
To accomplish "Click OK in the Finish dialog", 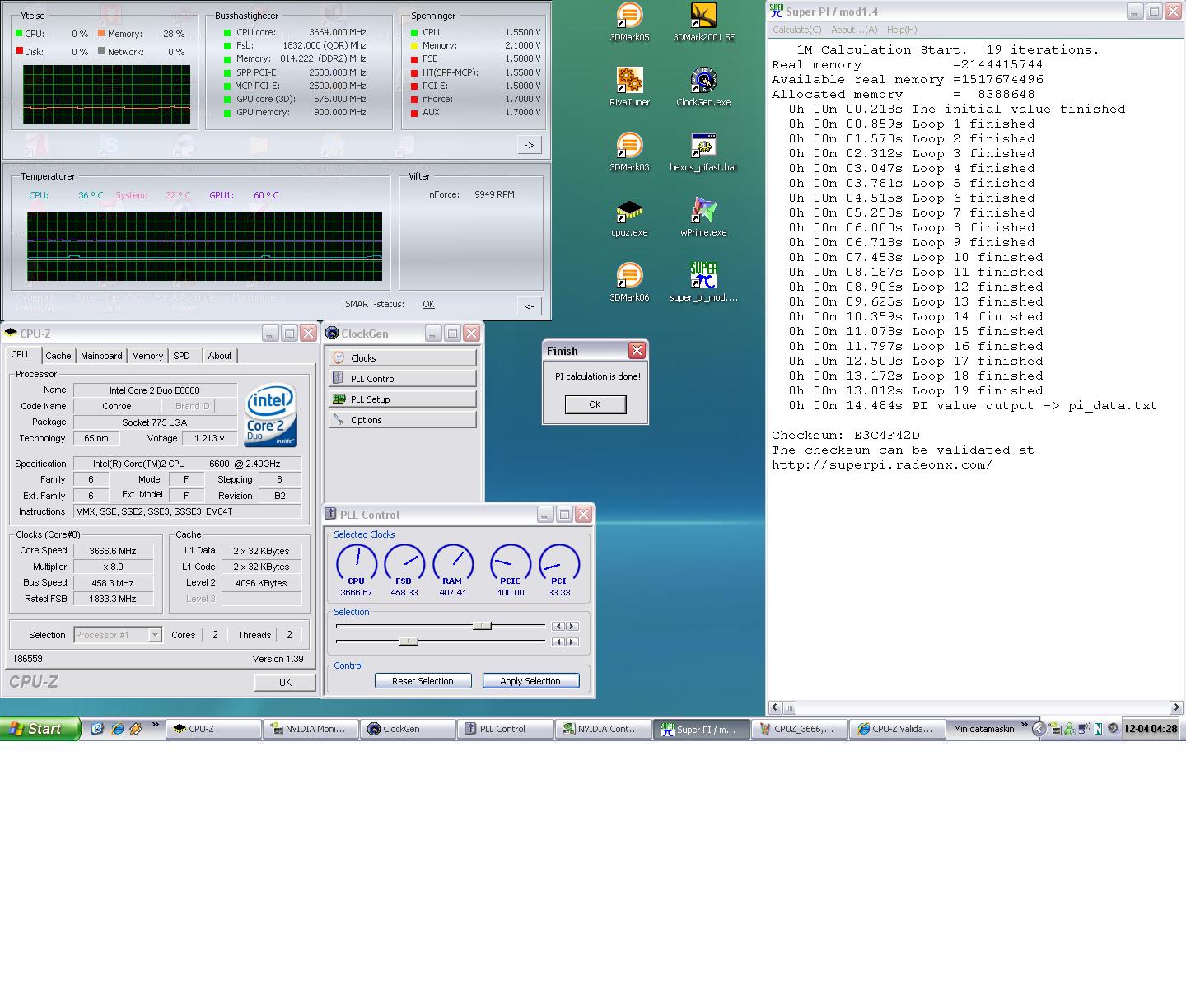I will tap(595, 404).
